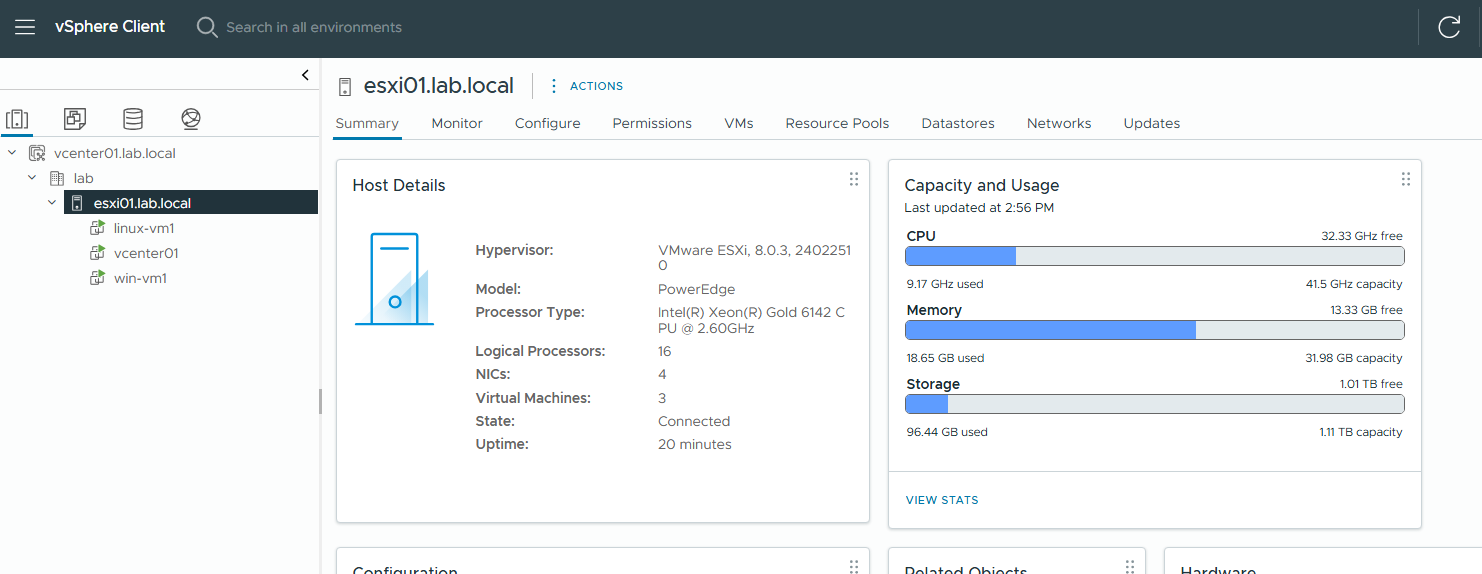Screen dimensions: 1482x574
Task: Open the Networks tab
Action: [1059, 123]
